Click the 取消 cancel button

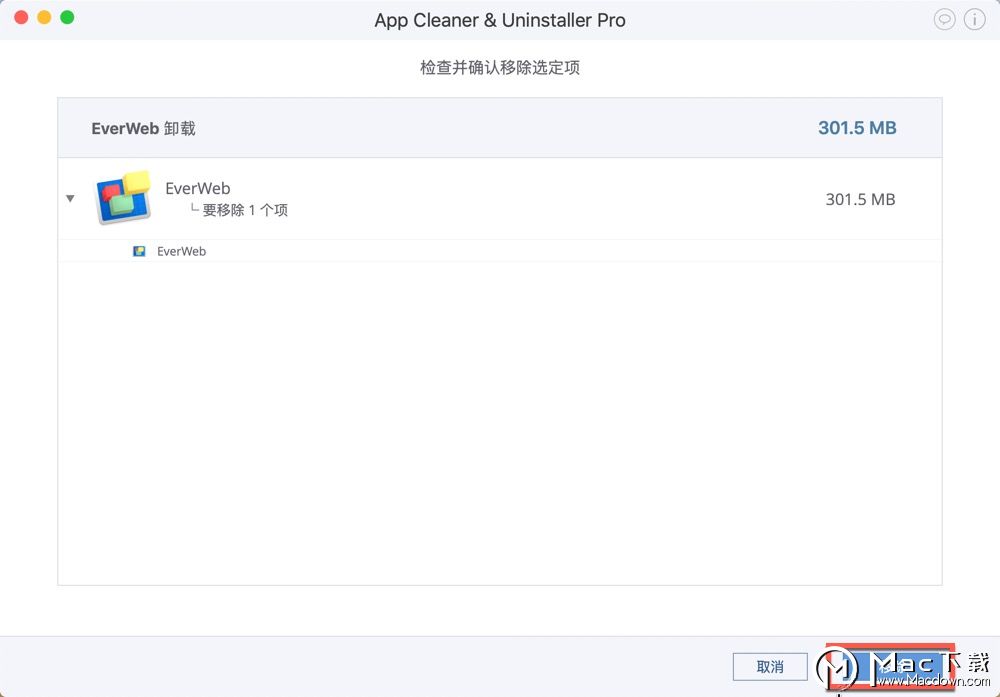tap(770, 667)
